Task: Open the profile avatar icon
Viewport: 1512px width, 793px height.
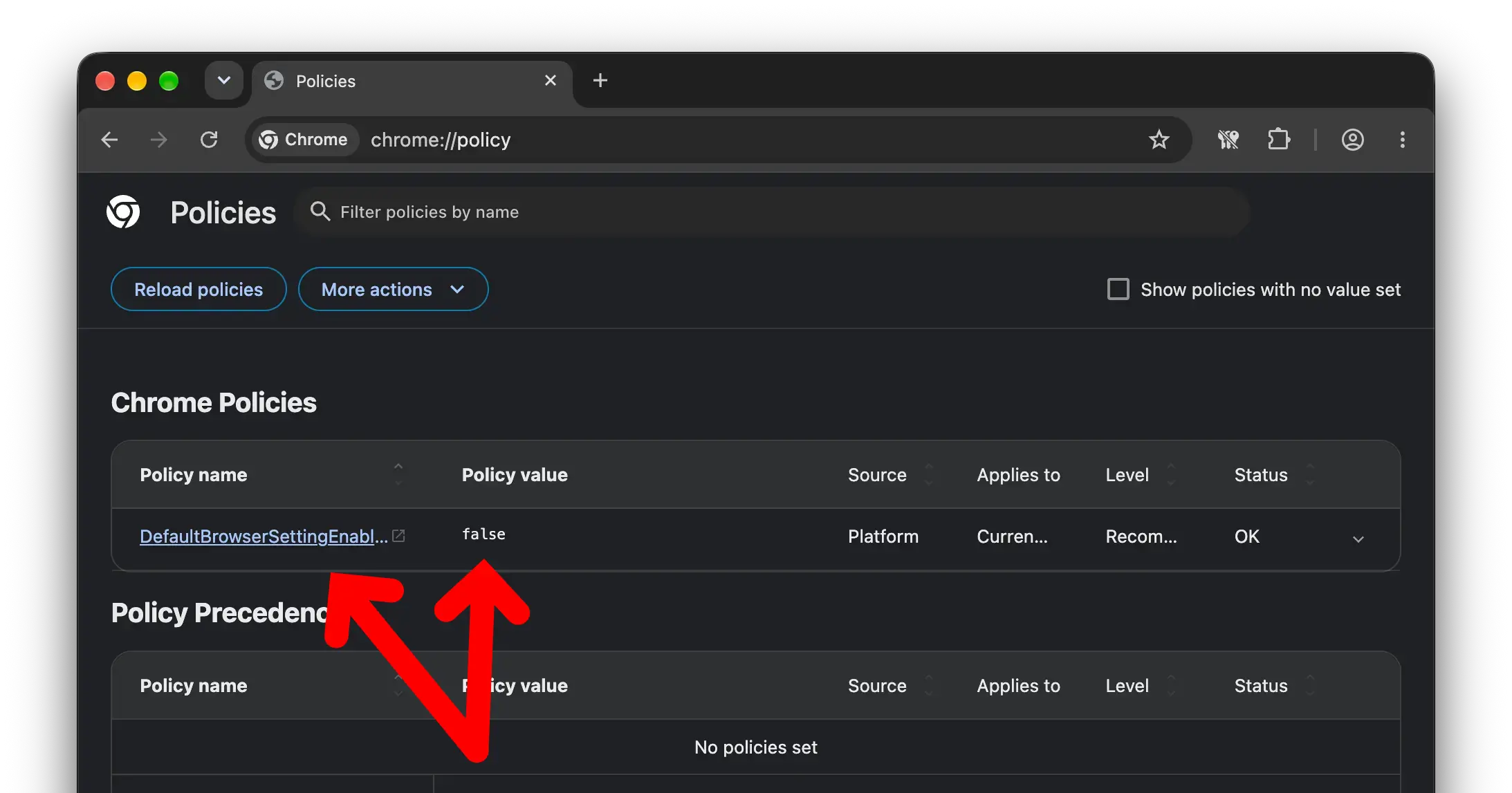Action: 1353,140
